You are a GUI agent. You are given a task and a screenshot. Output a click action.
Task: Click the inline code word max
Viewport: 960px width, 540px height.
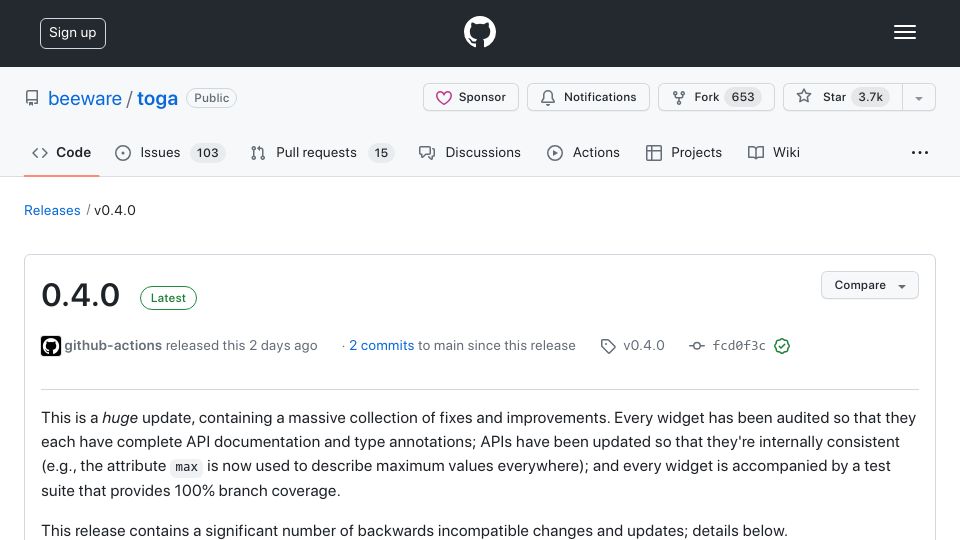tap(186, 467)
